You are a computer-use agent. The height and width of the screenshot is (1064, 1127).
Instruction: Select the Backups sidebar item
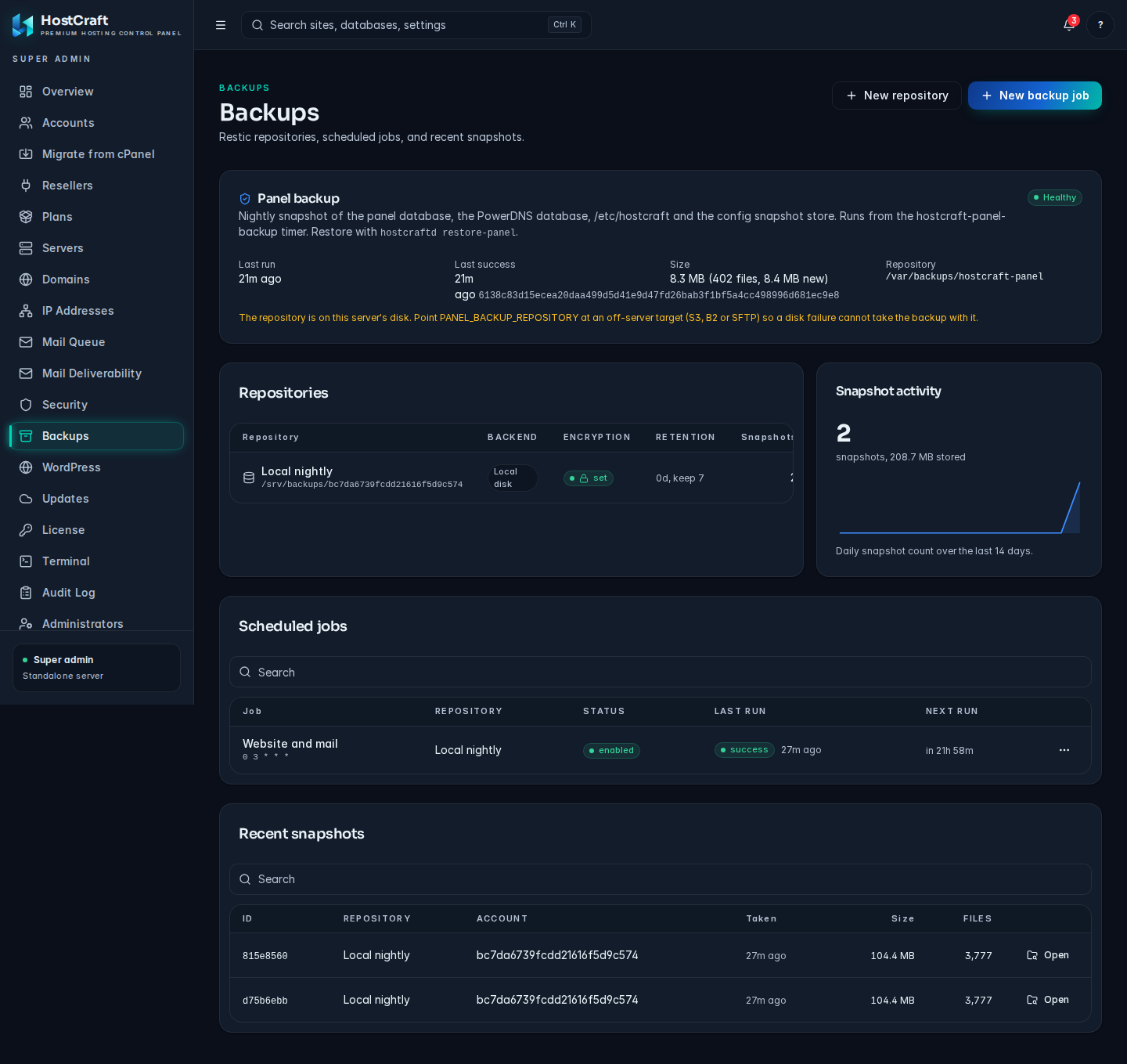point(96,436)
